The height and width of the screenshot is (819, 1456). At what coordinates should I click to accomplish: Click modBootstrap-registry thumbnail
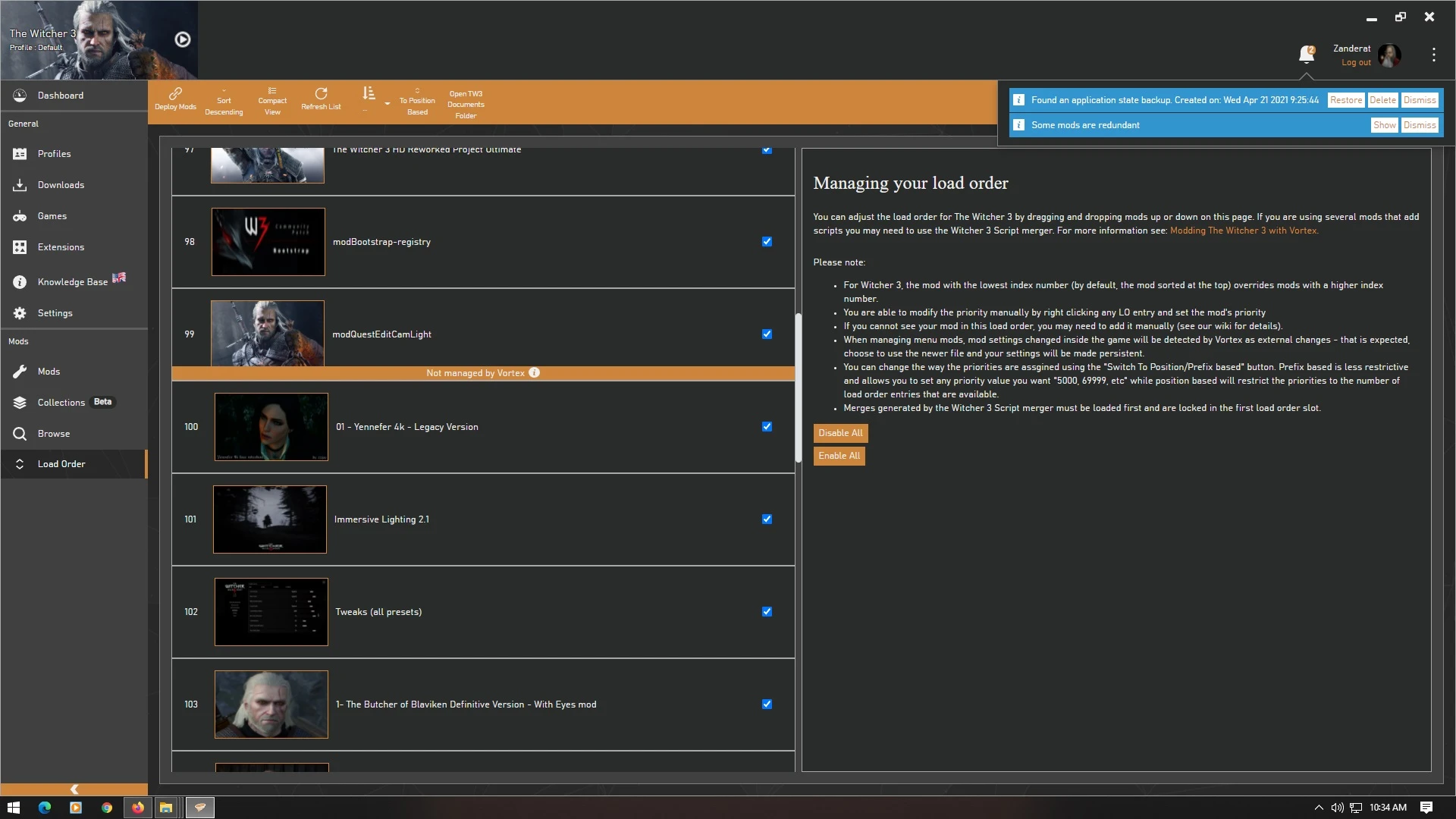click(x=268, y=242)
